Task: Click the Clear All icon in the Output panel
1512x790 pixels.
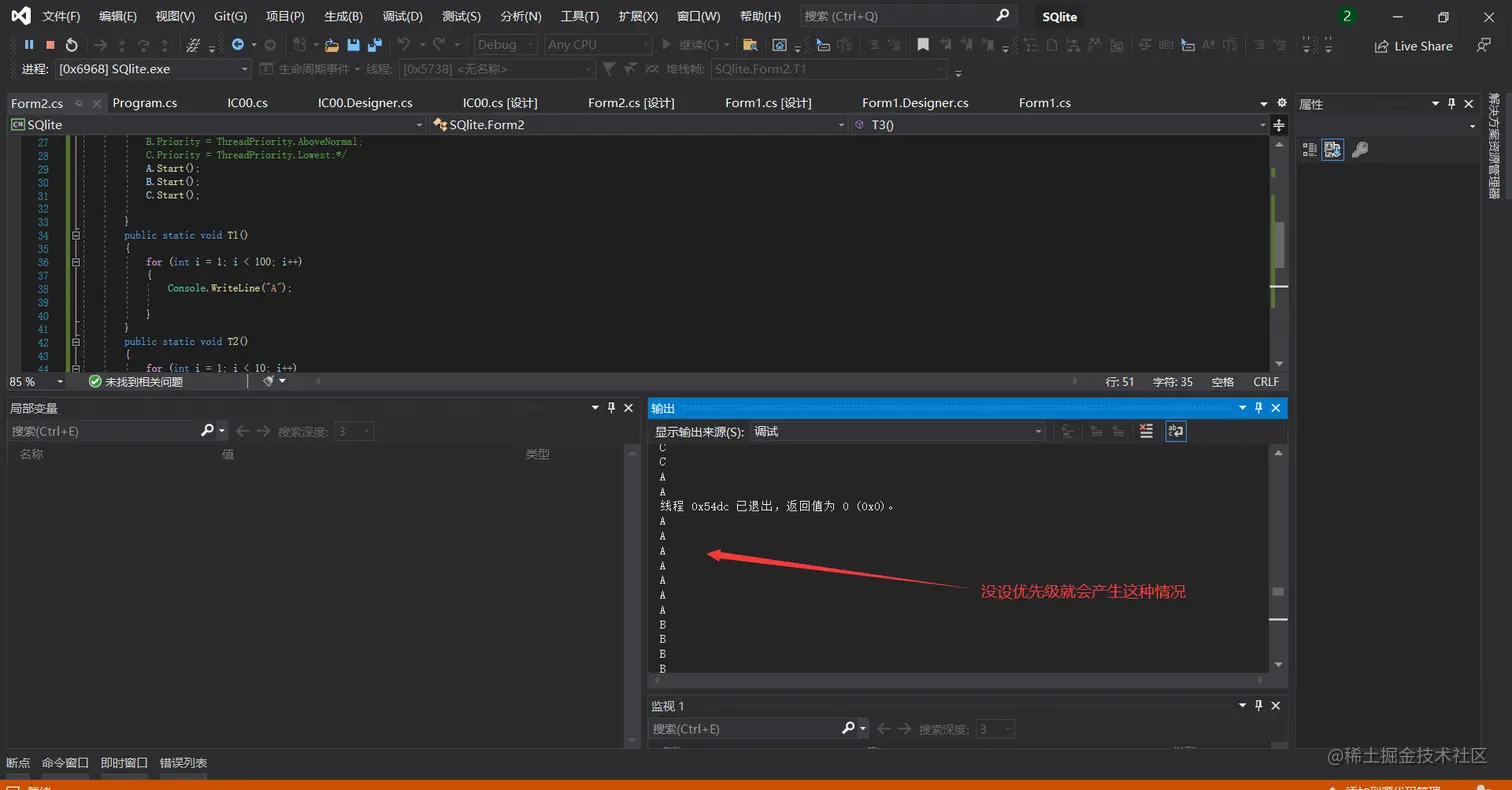Action: [1146, 431]
